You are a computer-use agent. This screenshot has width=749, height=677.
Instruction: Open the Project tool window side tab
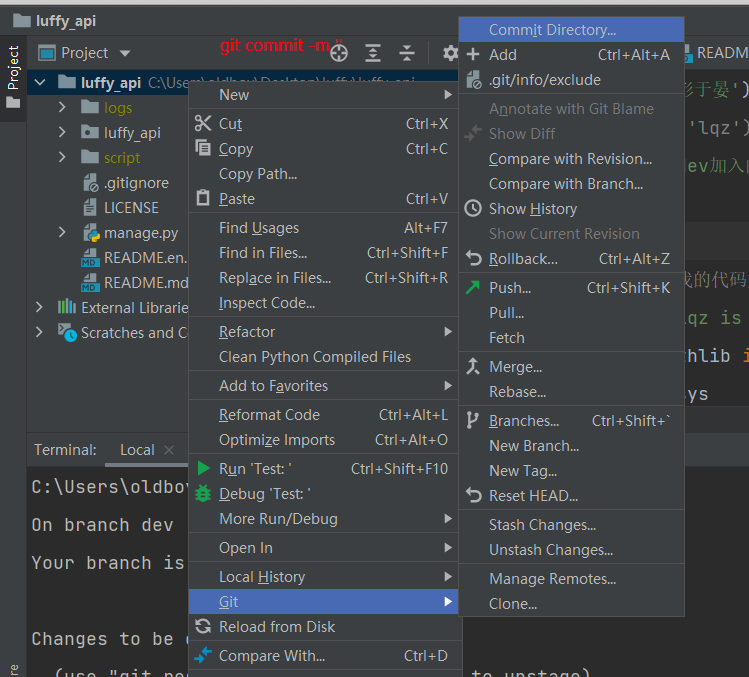(x=13, y=76)
